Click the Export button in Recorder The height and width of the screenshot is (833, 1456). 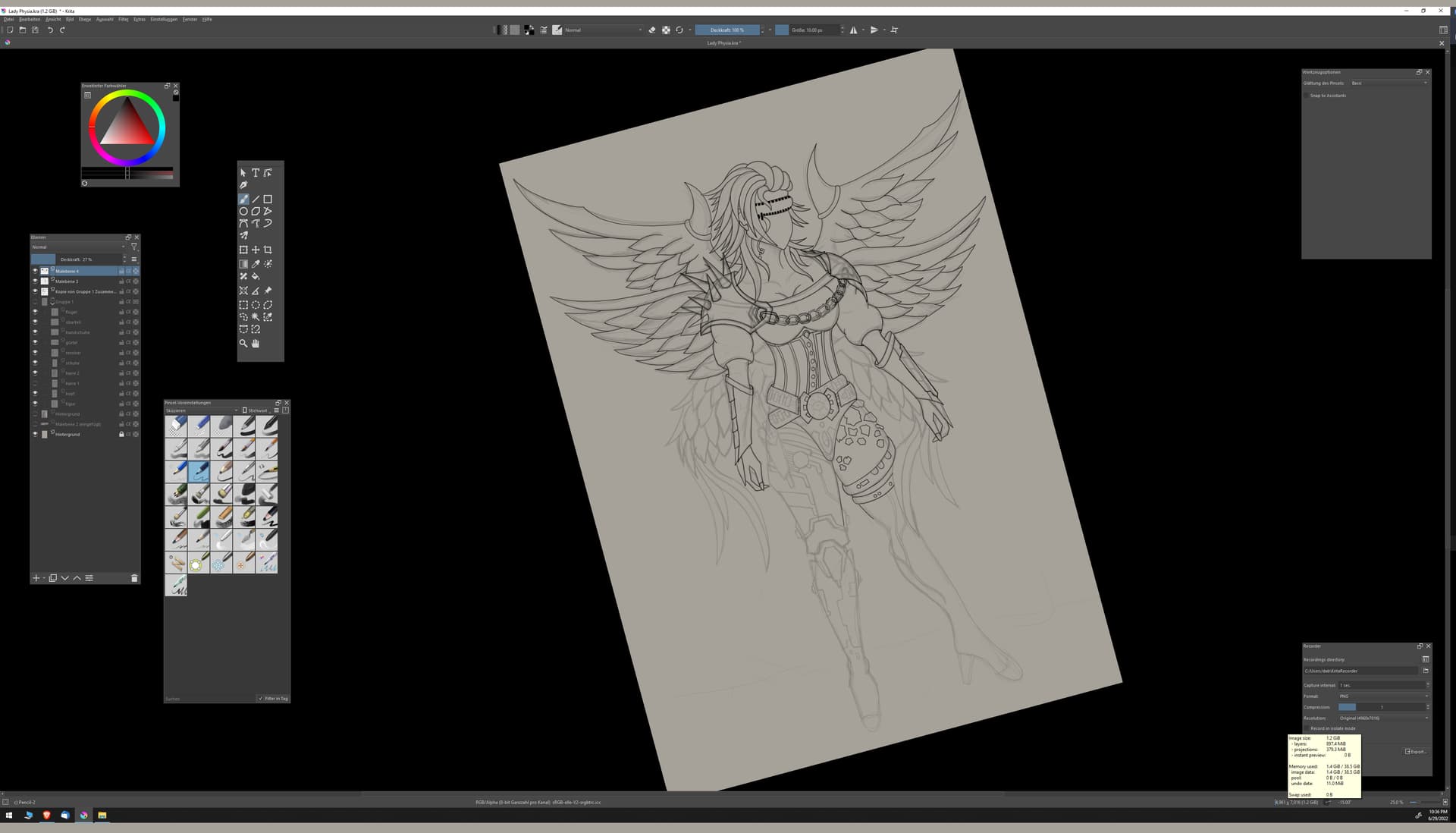[x=1415, y=752]
